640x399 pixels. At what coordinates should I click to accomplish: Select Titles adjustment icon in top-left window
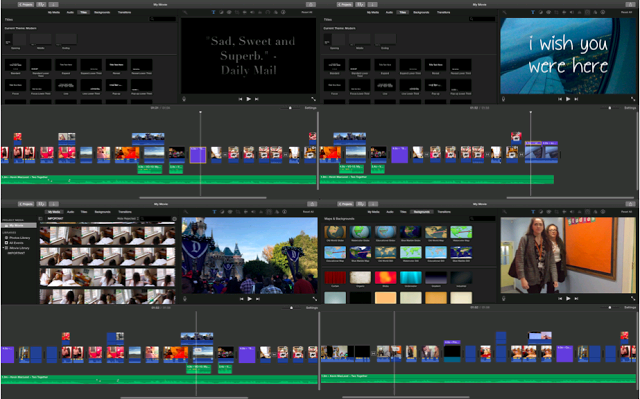tap(213, 12)
